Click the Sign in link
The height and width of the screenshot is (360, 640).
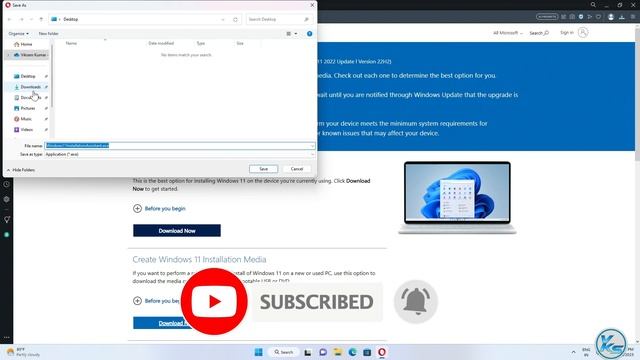pyautogui.click(x=567, y=32)
